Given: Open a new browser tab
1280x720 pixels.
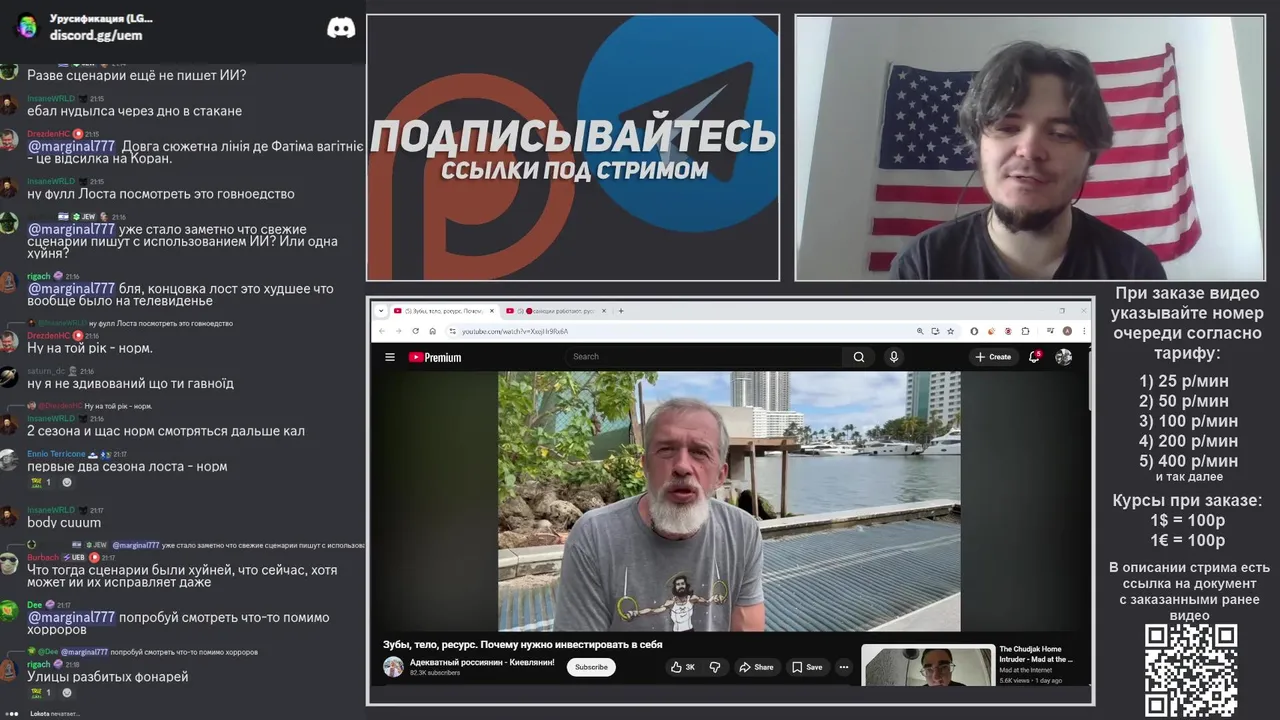Looking at the screenshot, I should pos(621,311).
